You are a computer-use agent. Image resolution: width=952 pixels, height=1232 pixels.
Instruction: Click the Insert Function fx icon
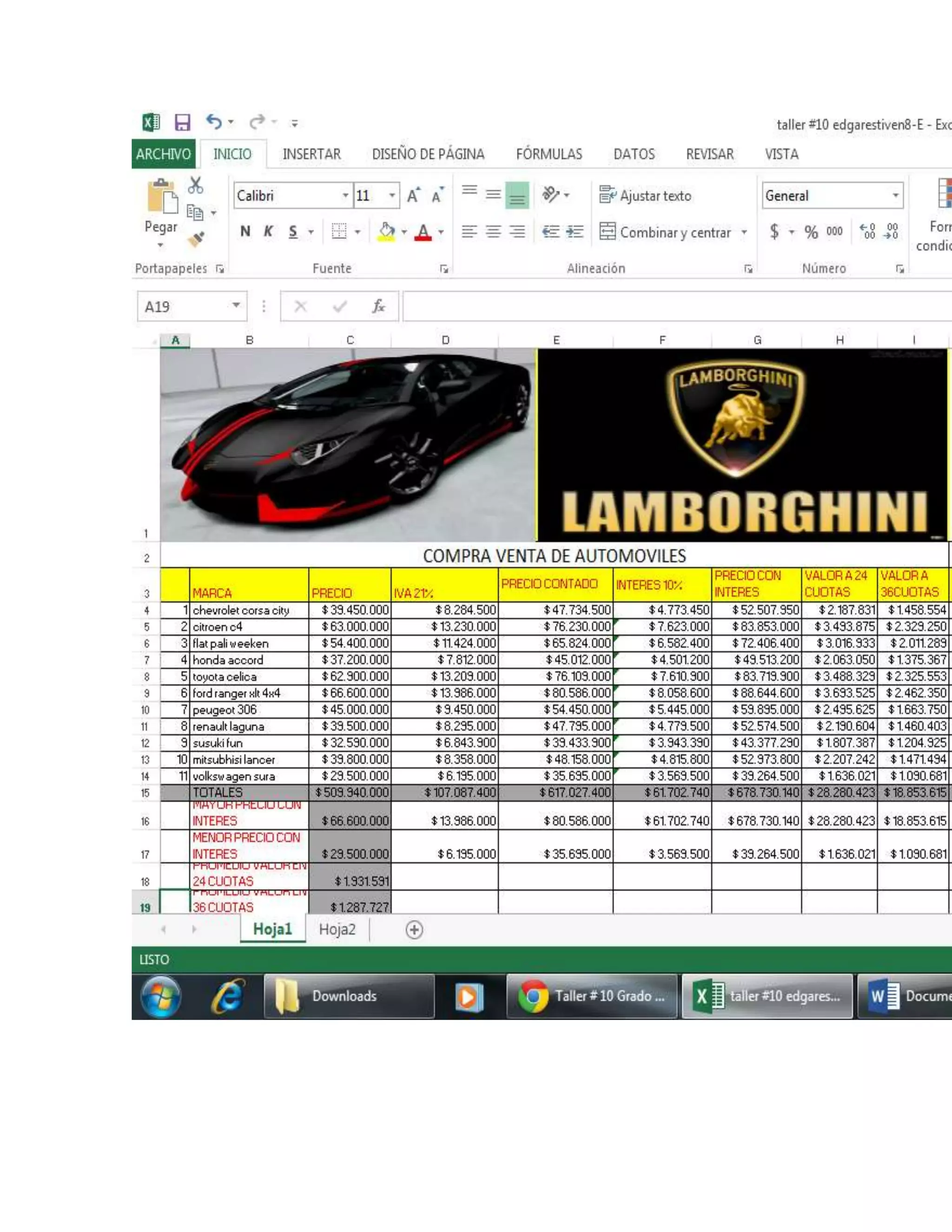[378, 306]
